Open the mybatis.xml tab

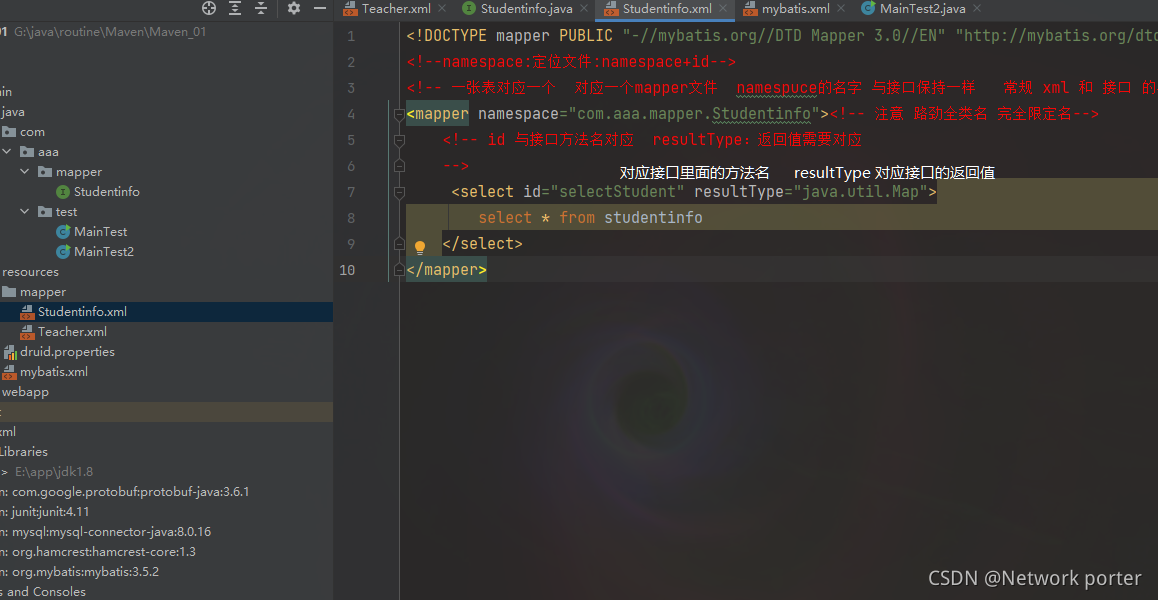coord(795,9)
